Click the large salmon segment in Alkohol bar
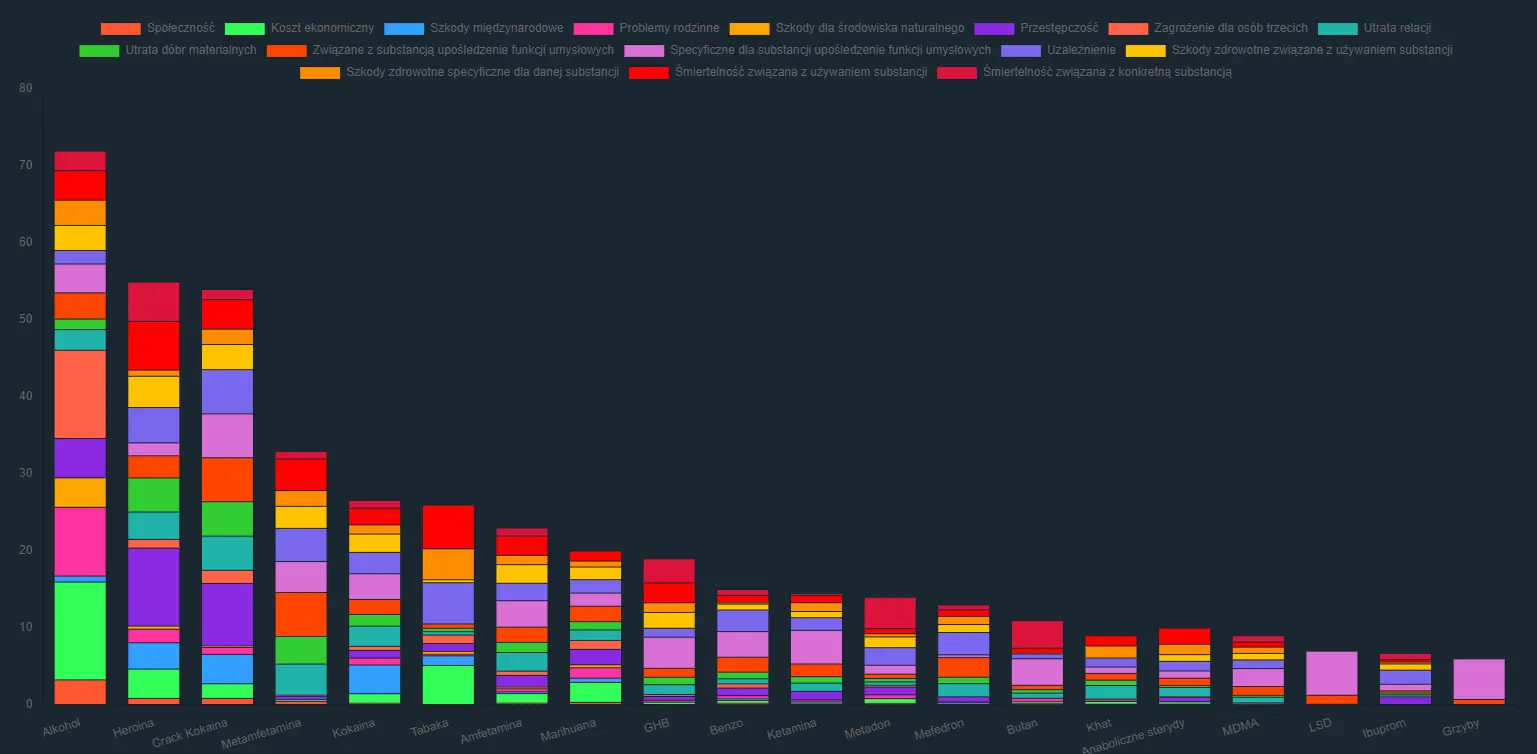 (80, 394)
